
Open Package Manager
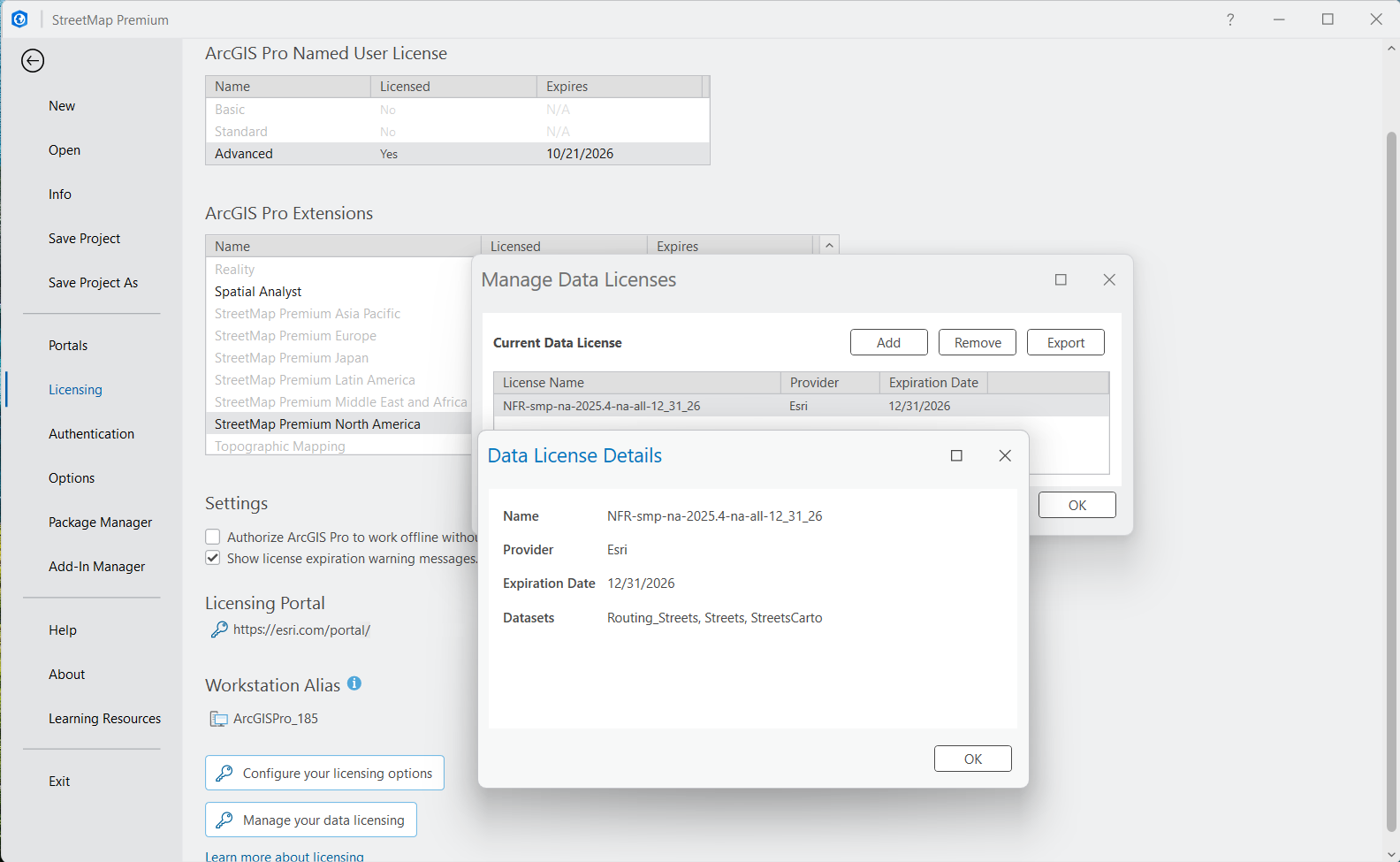[x=100, y=523]
